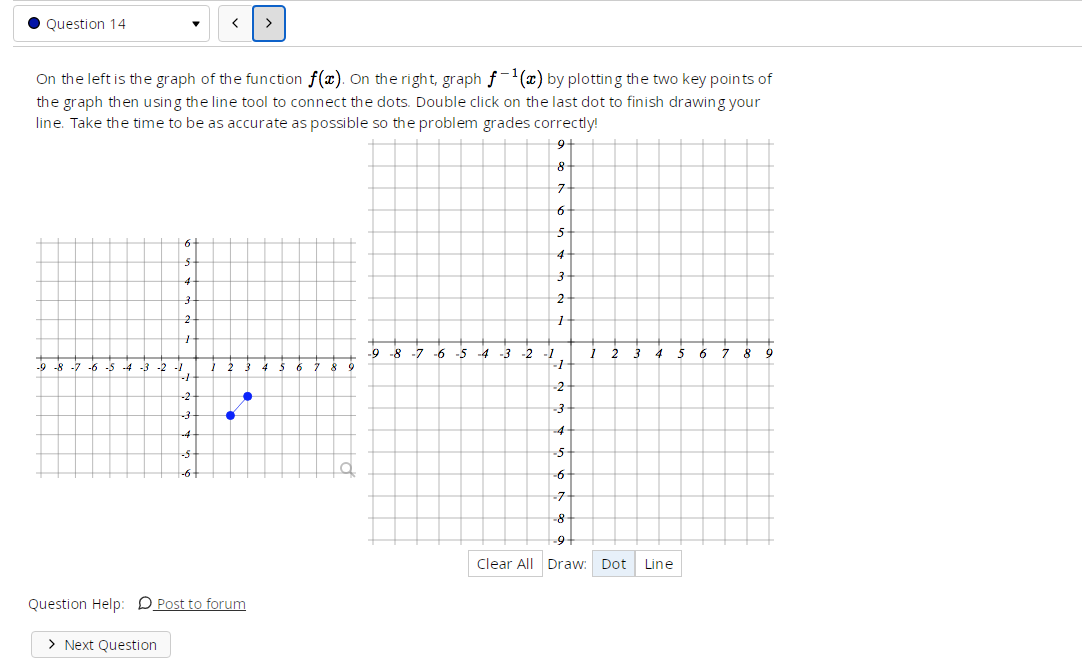
Task: Switch the active draw mode off Dot
Action: pyautogui.click(x=658, y=563)
